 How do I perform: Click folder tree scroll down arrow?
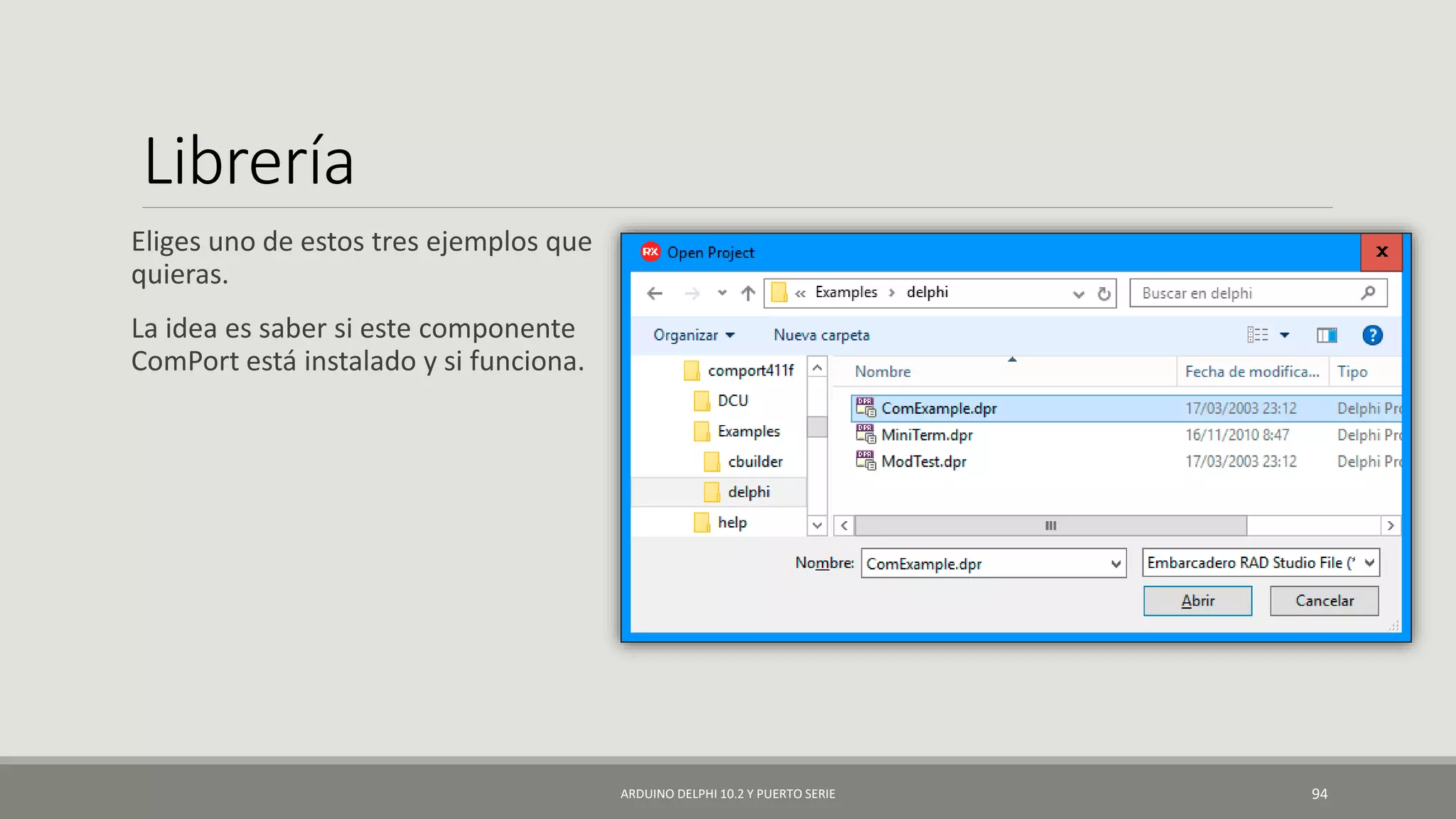(x=818, y=525)
